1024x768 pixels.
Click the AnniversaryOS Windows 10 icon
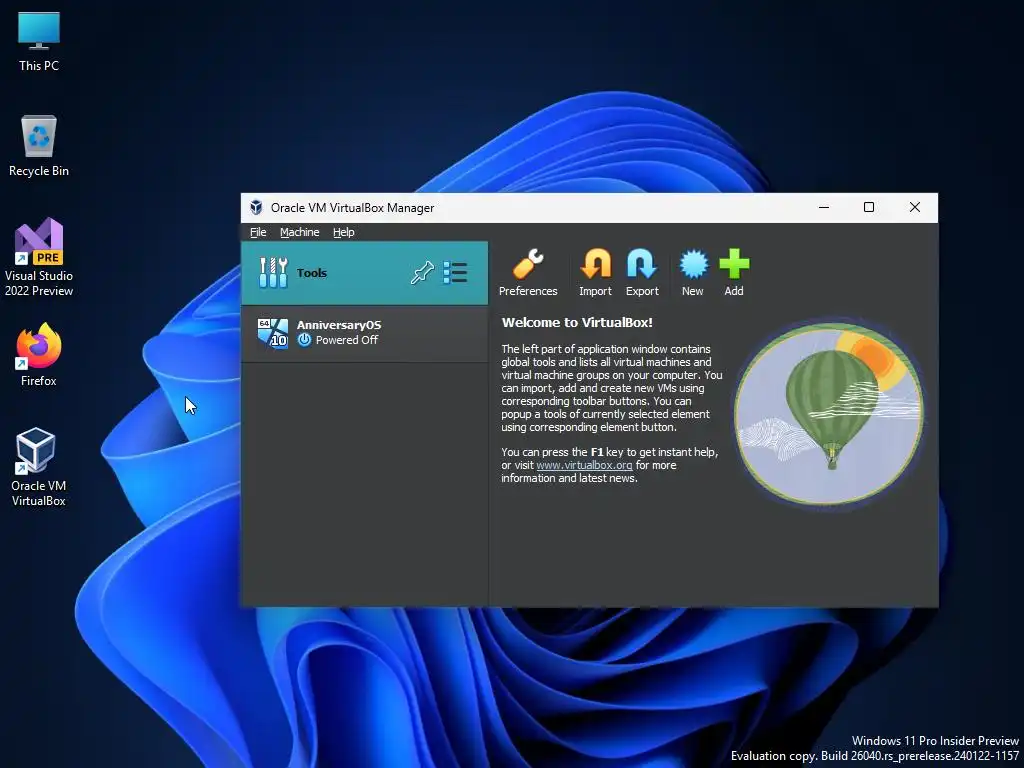[x=272, y=333]
